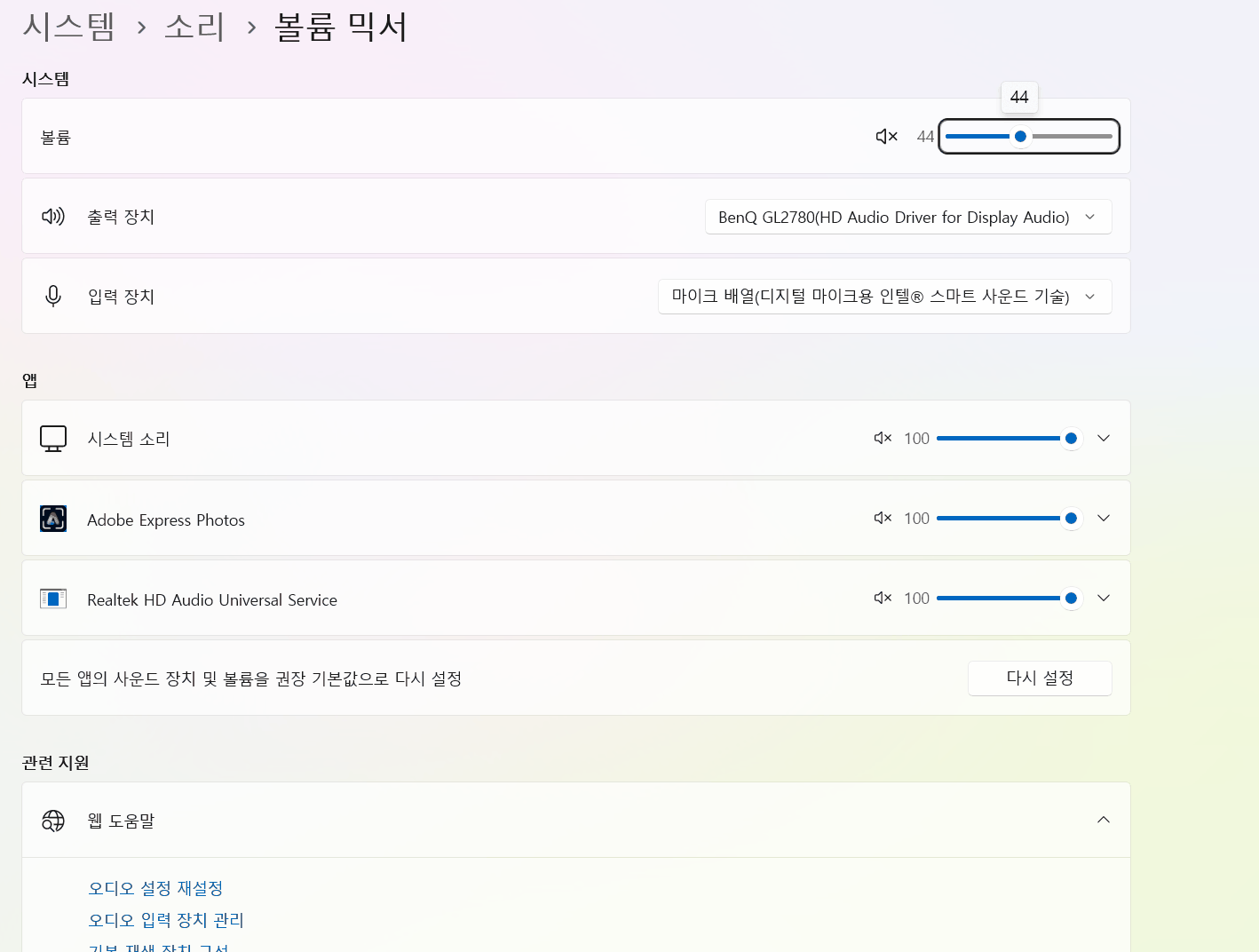1259x952 pixels.
Task: Click the system 볼륨 slider at 44
Action: tap(1029, 137)
